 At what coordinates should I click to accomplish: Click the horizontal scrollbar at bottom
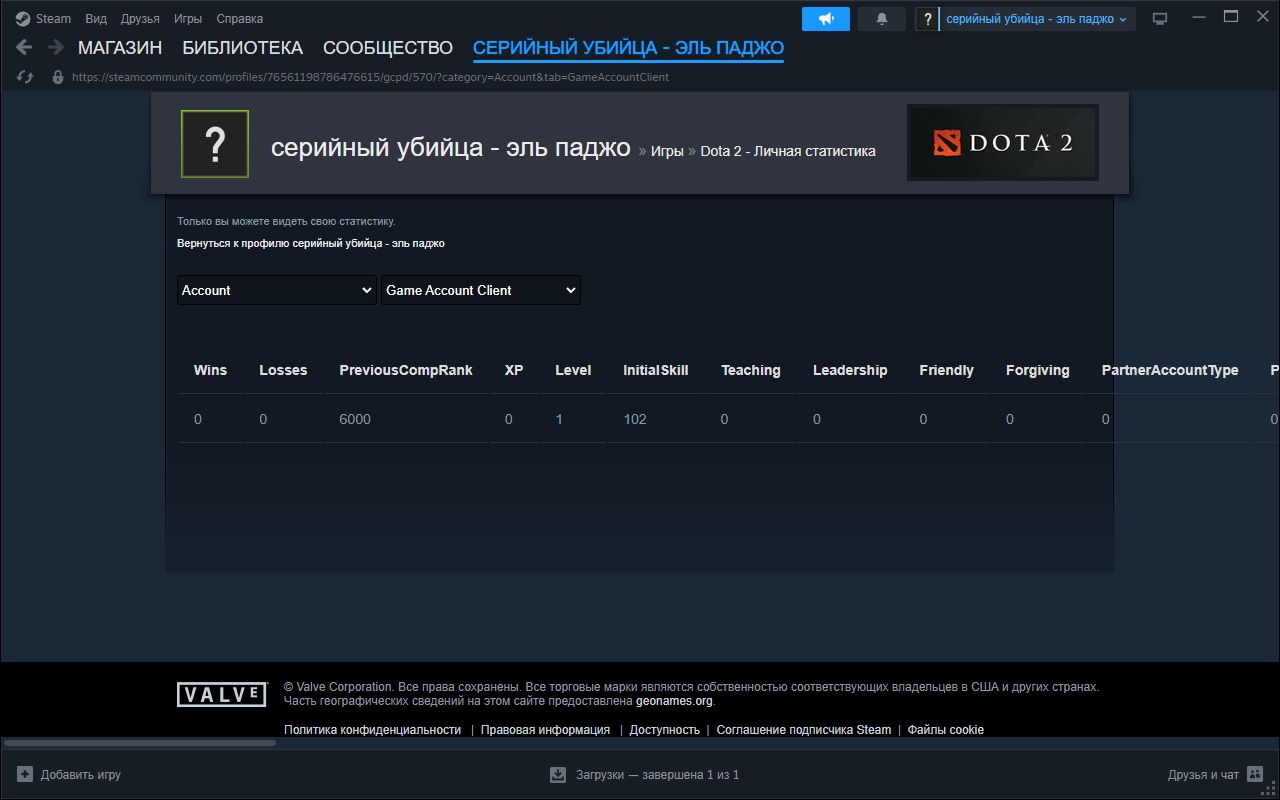(x=140, y=743)
